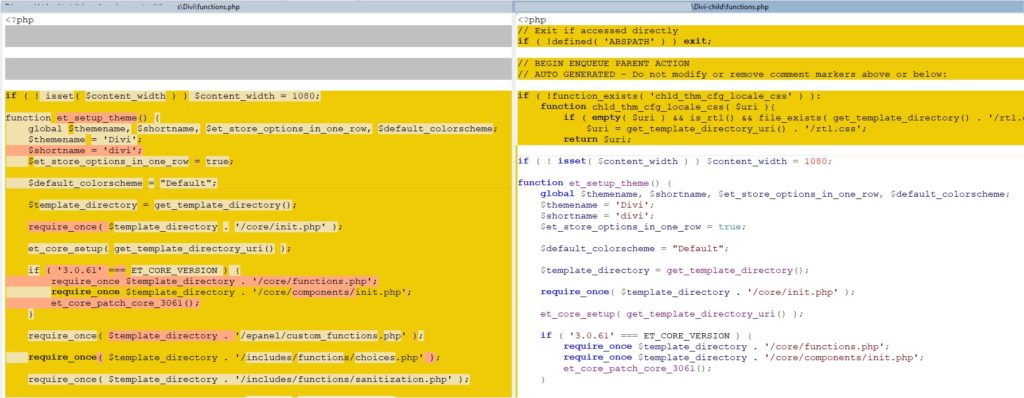The width and height of the screenshot is (1024, 398).
Task: Click right pane "$shortname = 'divi';" line
Action: [x=598, y=216]
